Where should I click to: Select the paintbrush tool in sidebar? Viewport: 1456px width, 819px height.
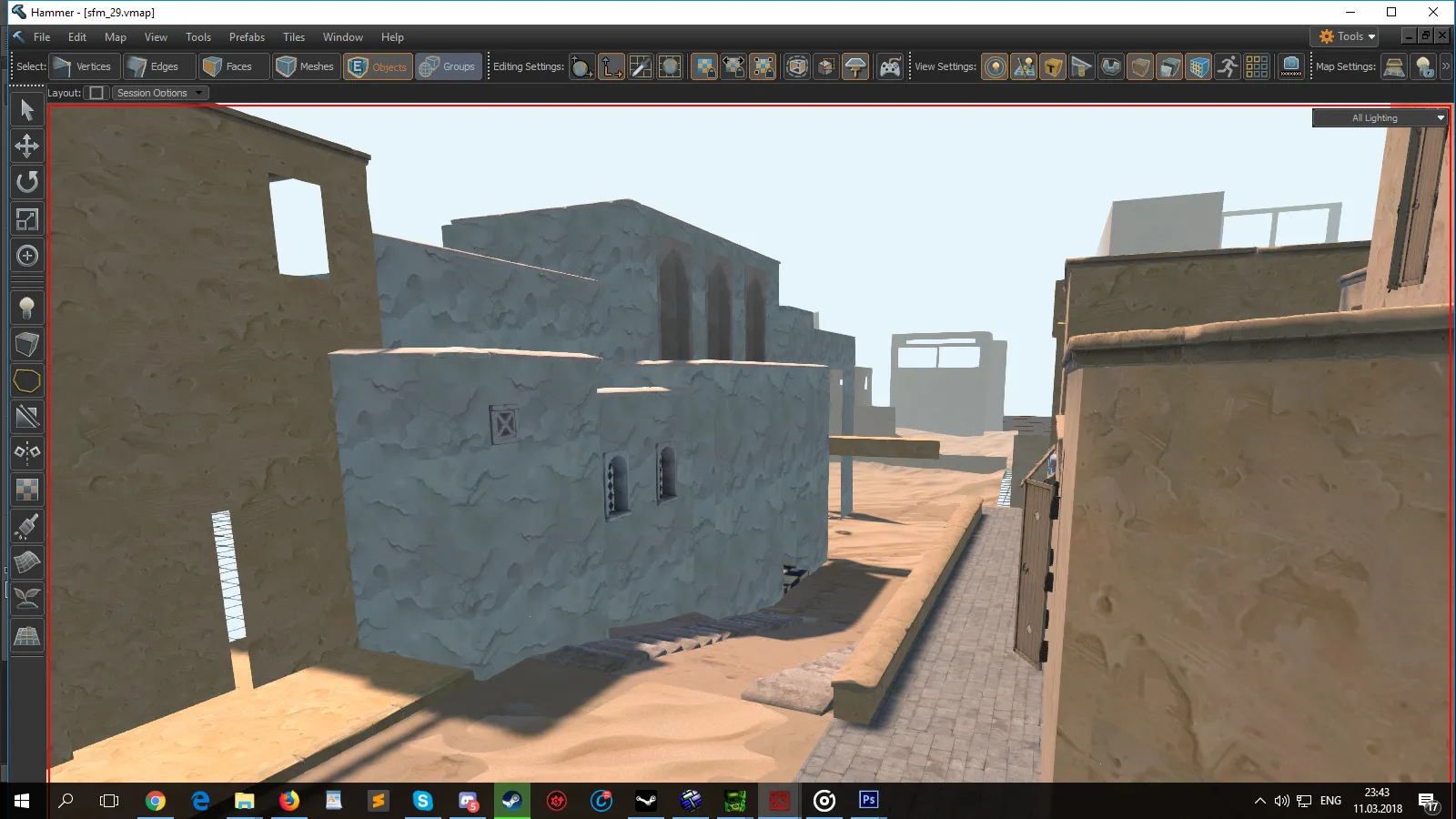(x=27, y=527)
